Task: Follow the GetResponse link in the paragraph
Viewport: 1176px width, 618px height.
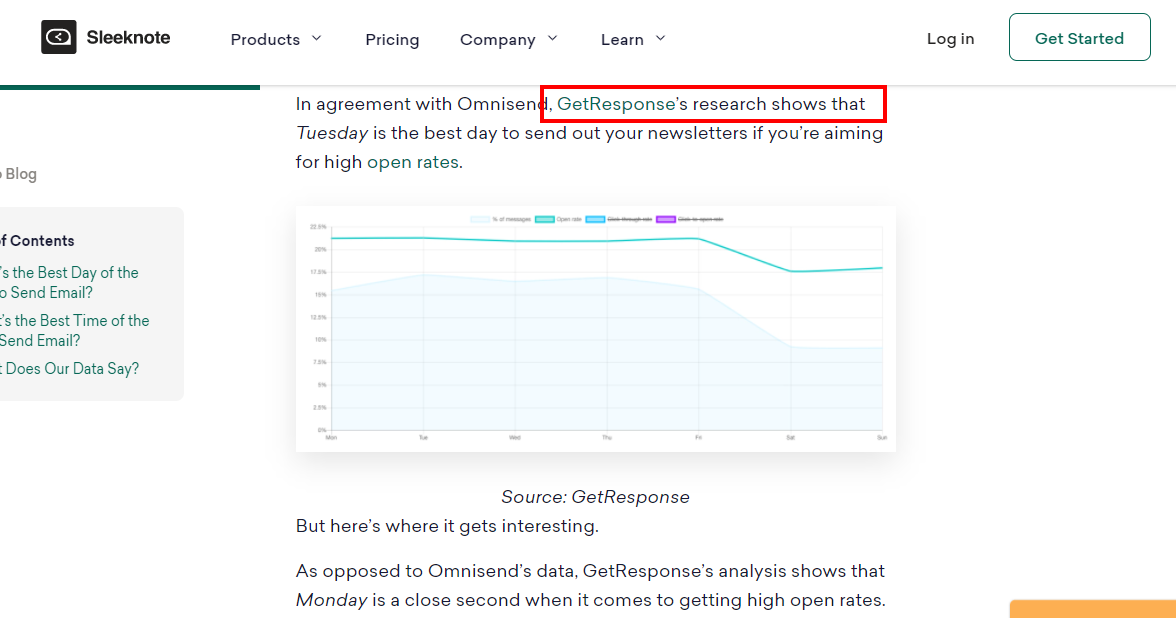Action: click(x=616, y=104)
